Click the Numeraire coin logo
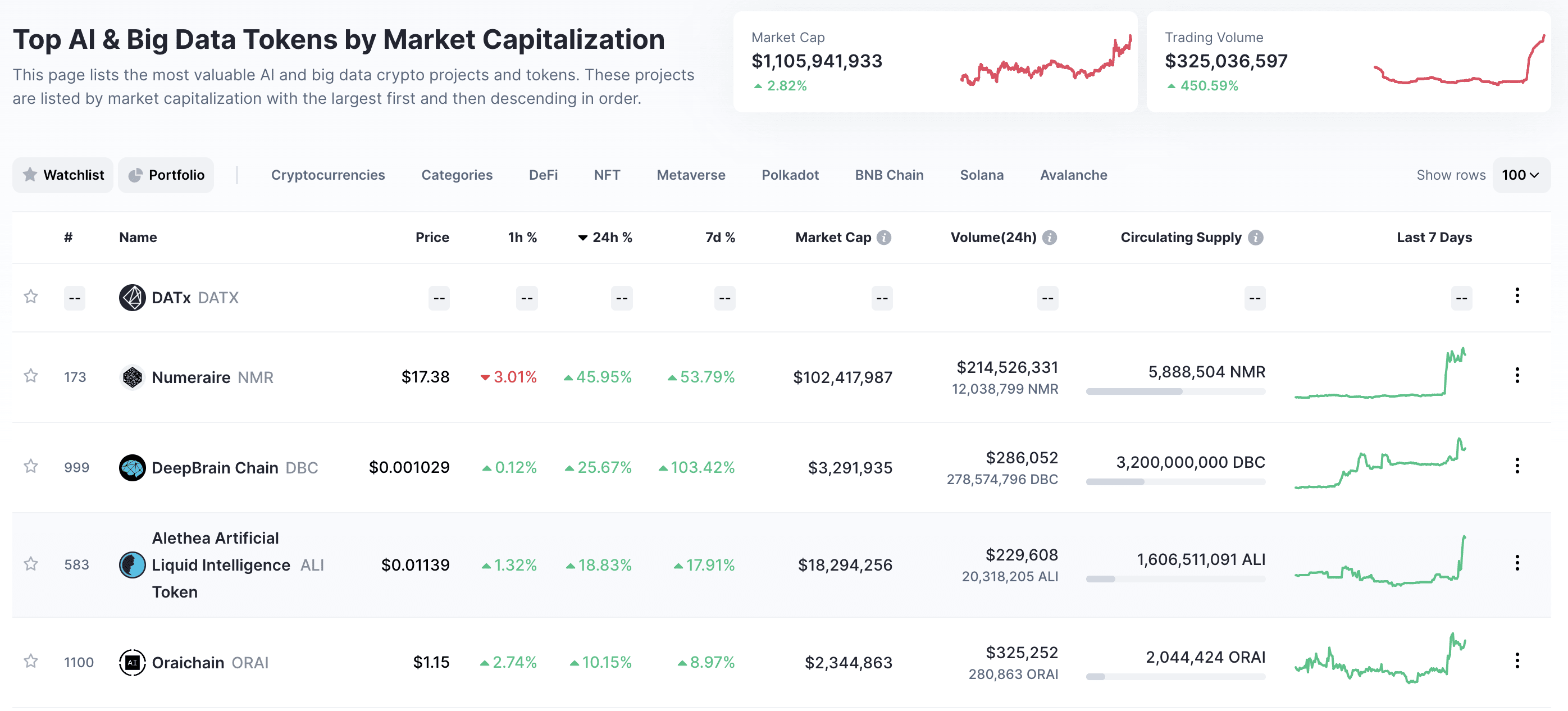 (x=132, y=377)
